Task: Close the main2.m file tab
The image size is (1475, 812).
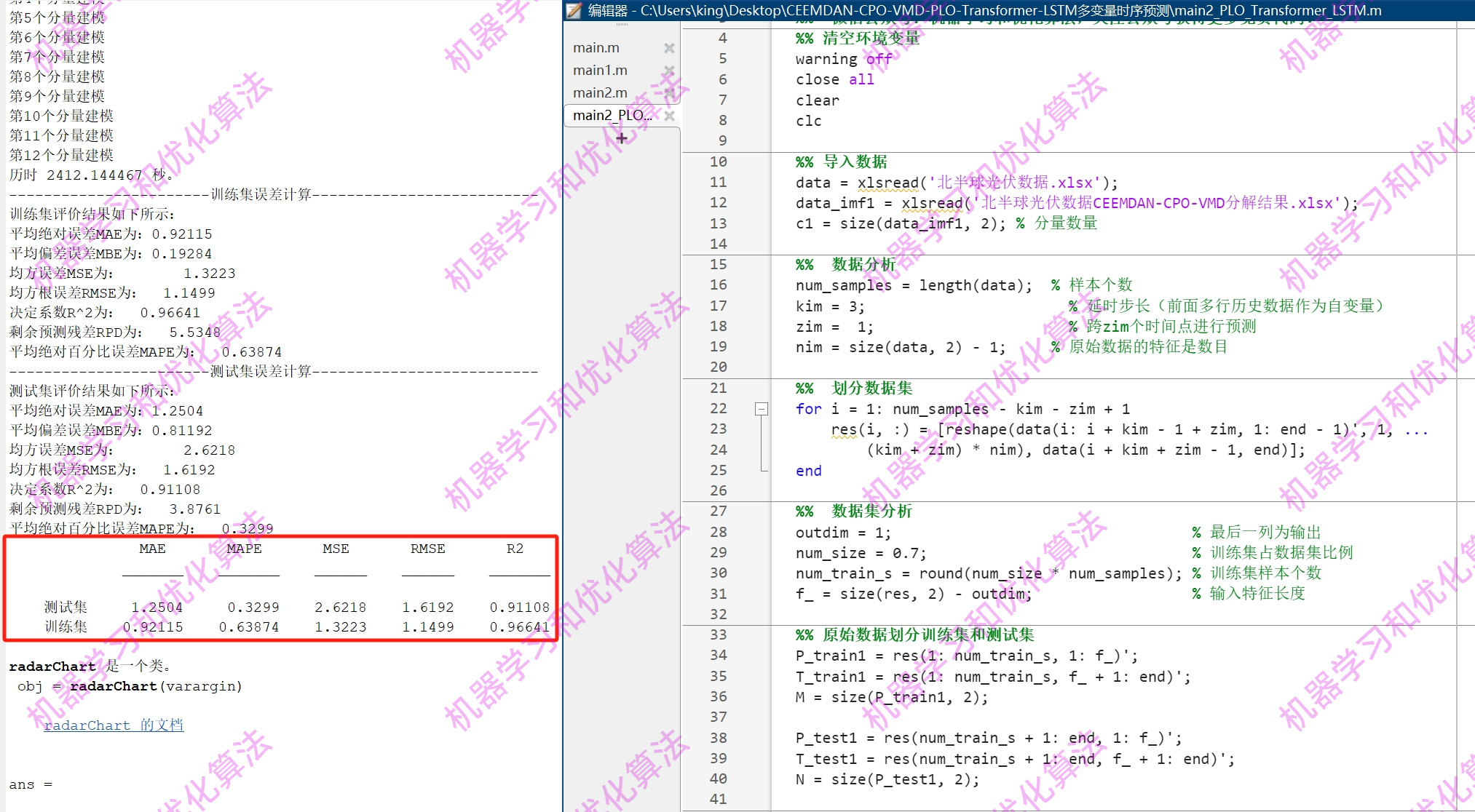Action: [x=669, y=93]
